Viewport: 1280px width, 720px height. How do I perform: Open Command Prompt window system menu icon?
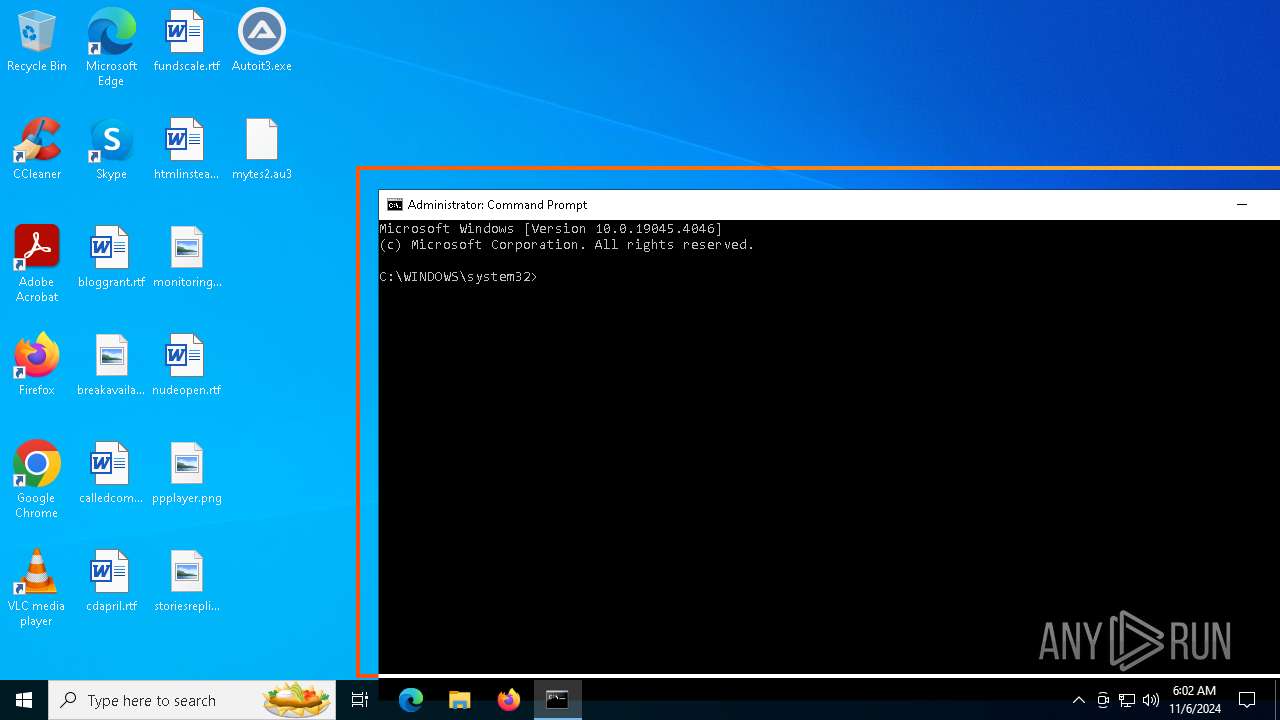395,205
